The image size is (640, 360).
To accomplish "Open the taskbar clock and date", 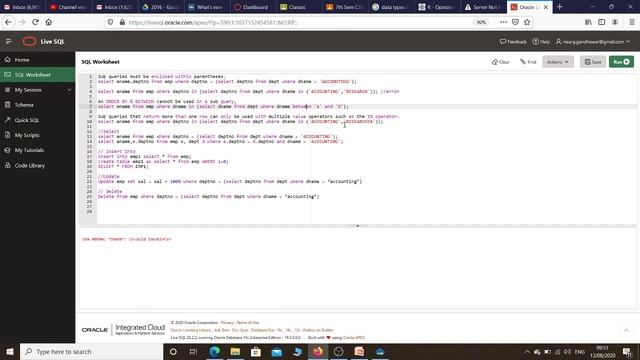I will click(602, 351).
